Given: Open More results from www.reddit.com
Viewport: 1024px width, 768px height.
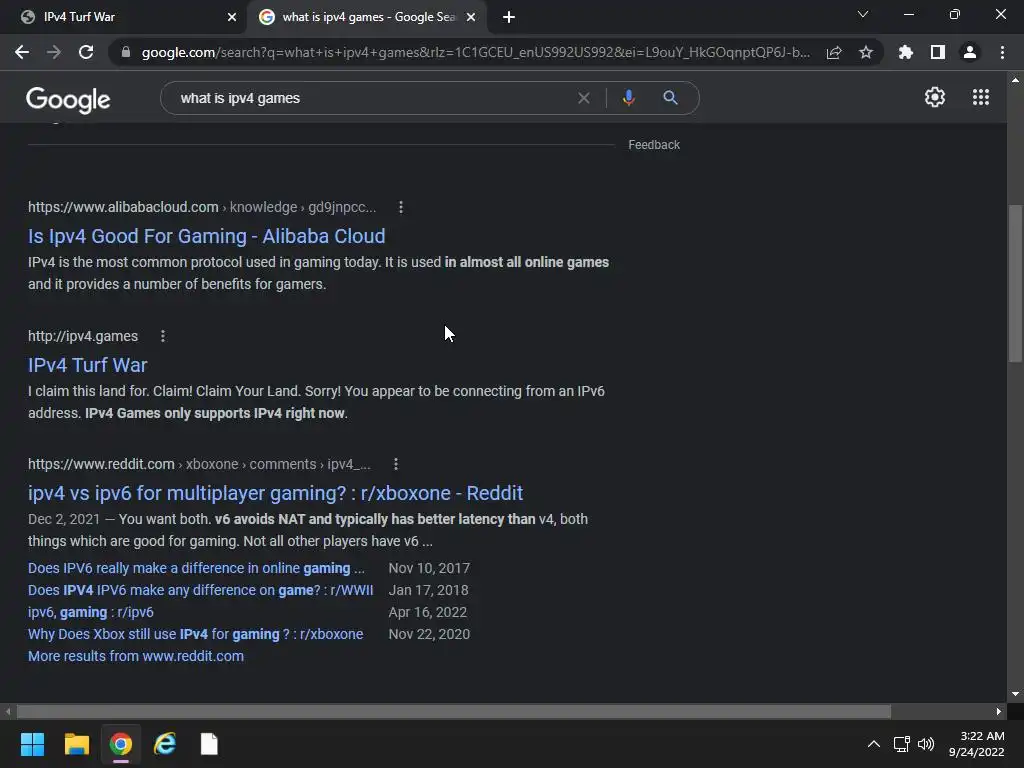Looking at the screenshot, I should (x=136, y=656).
